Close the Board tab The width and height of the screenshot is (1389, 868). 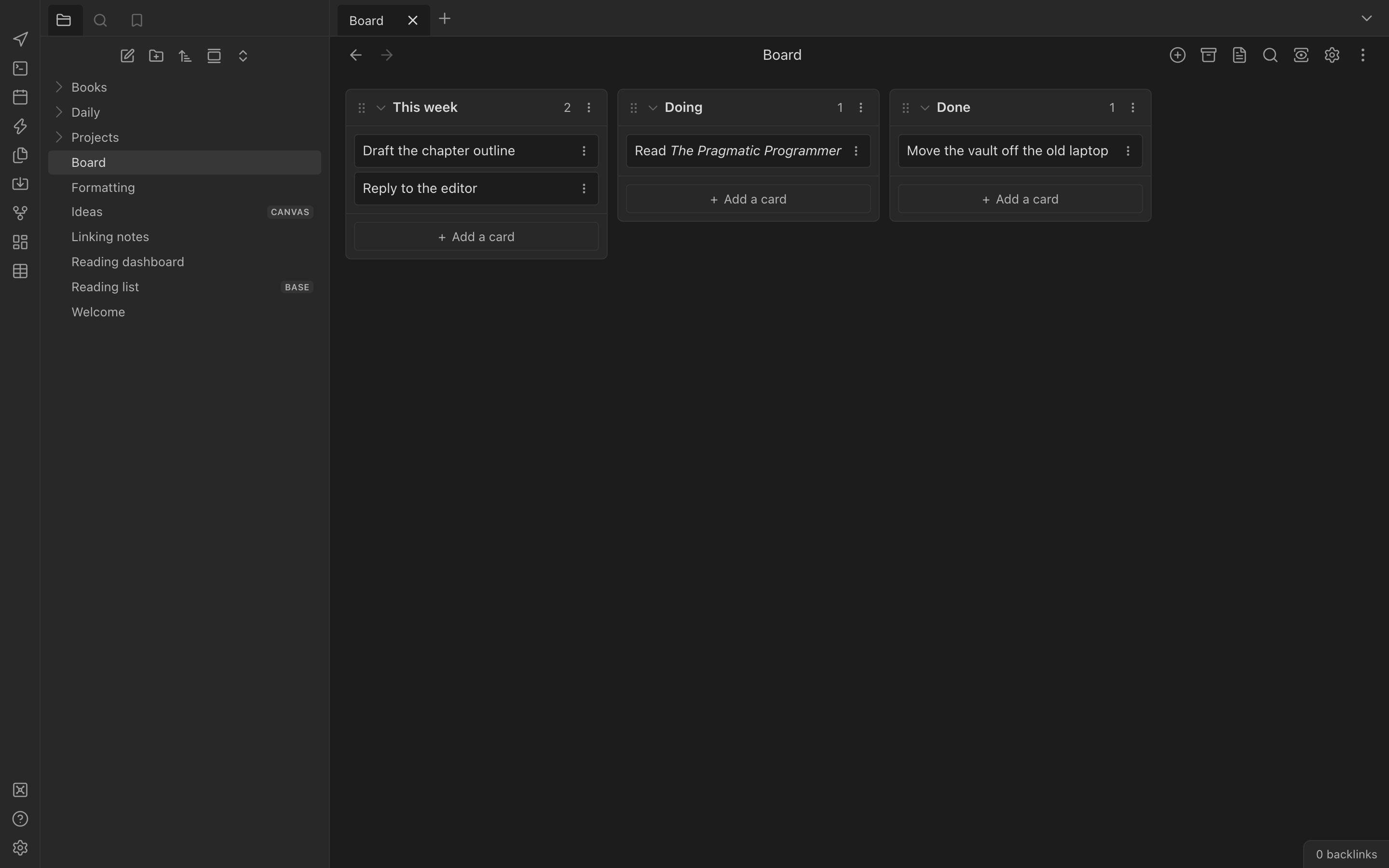click(x=413, y=21)
